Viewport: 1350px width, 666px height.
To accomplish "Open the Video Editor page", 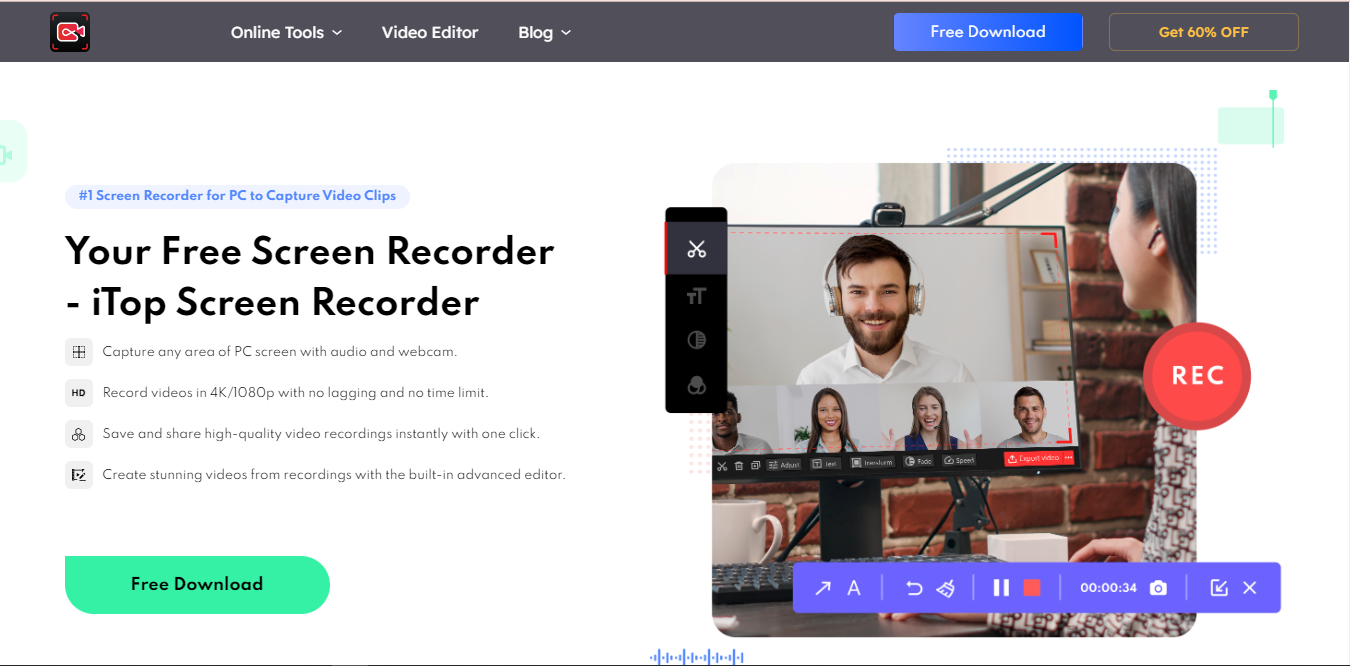I will tap(430, 32).
